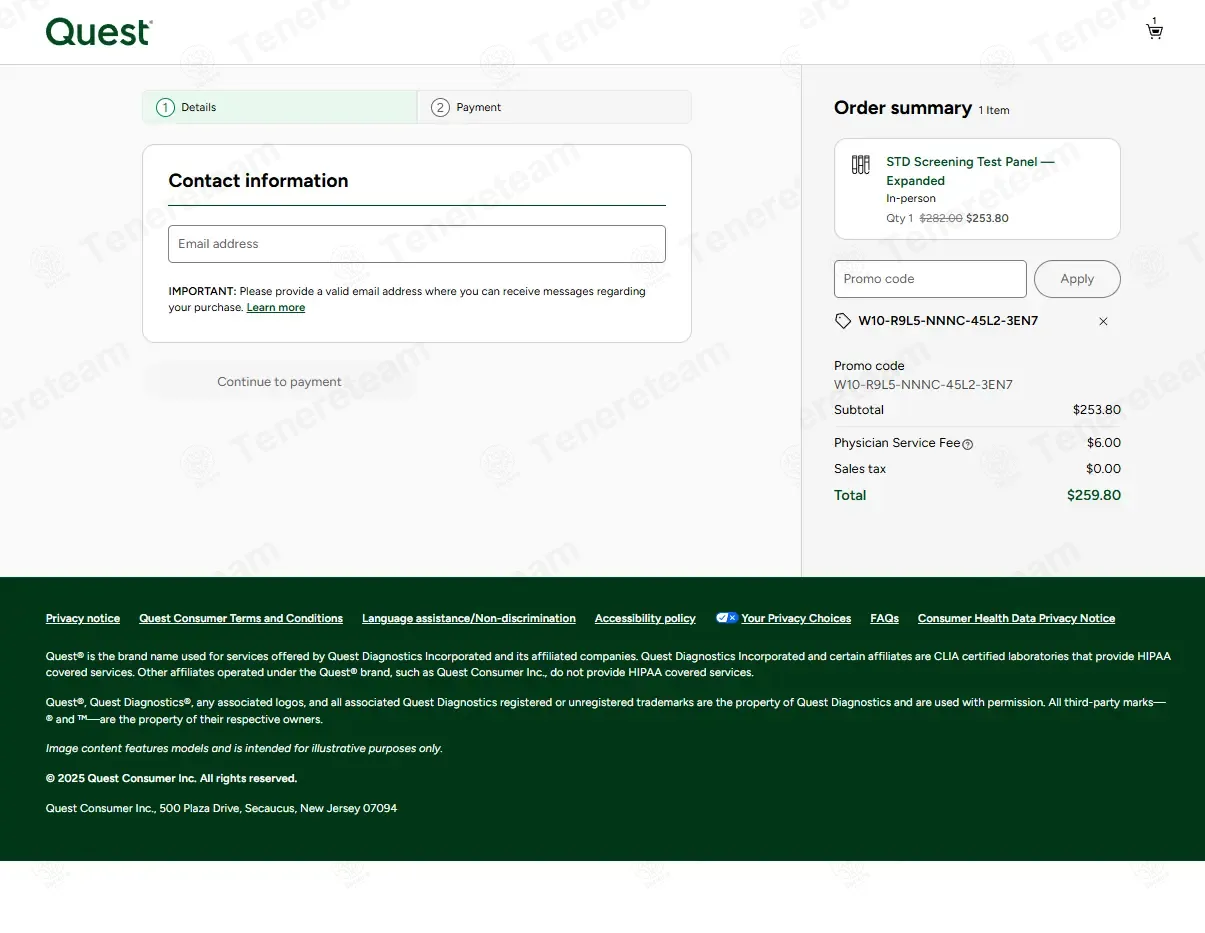Click Physician Service Fee help icon

[x=967, y=444]
